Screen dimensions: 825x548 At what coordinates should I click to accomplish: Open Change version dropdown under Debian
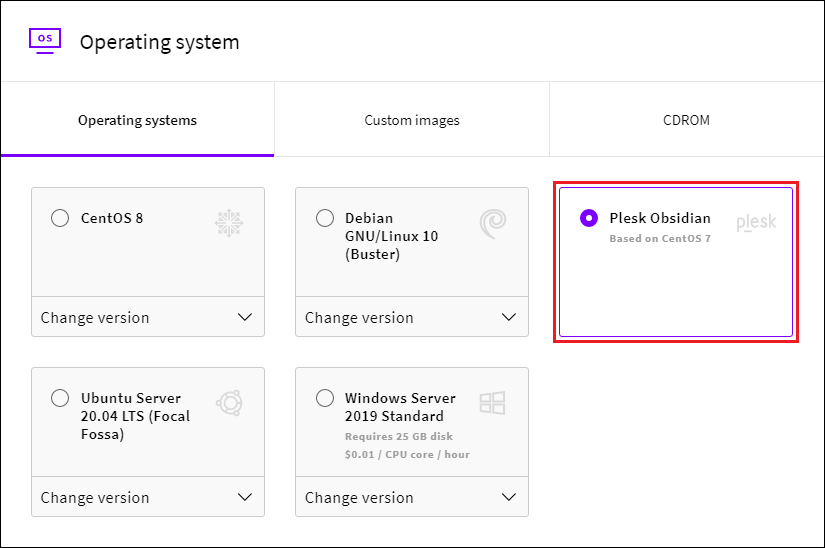tap(412, 317)
